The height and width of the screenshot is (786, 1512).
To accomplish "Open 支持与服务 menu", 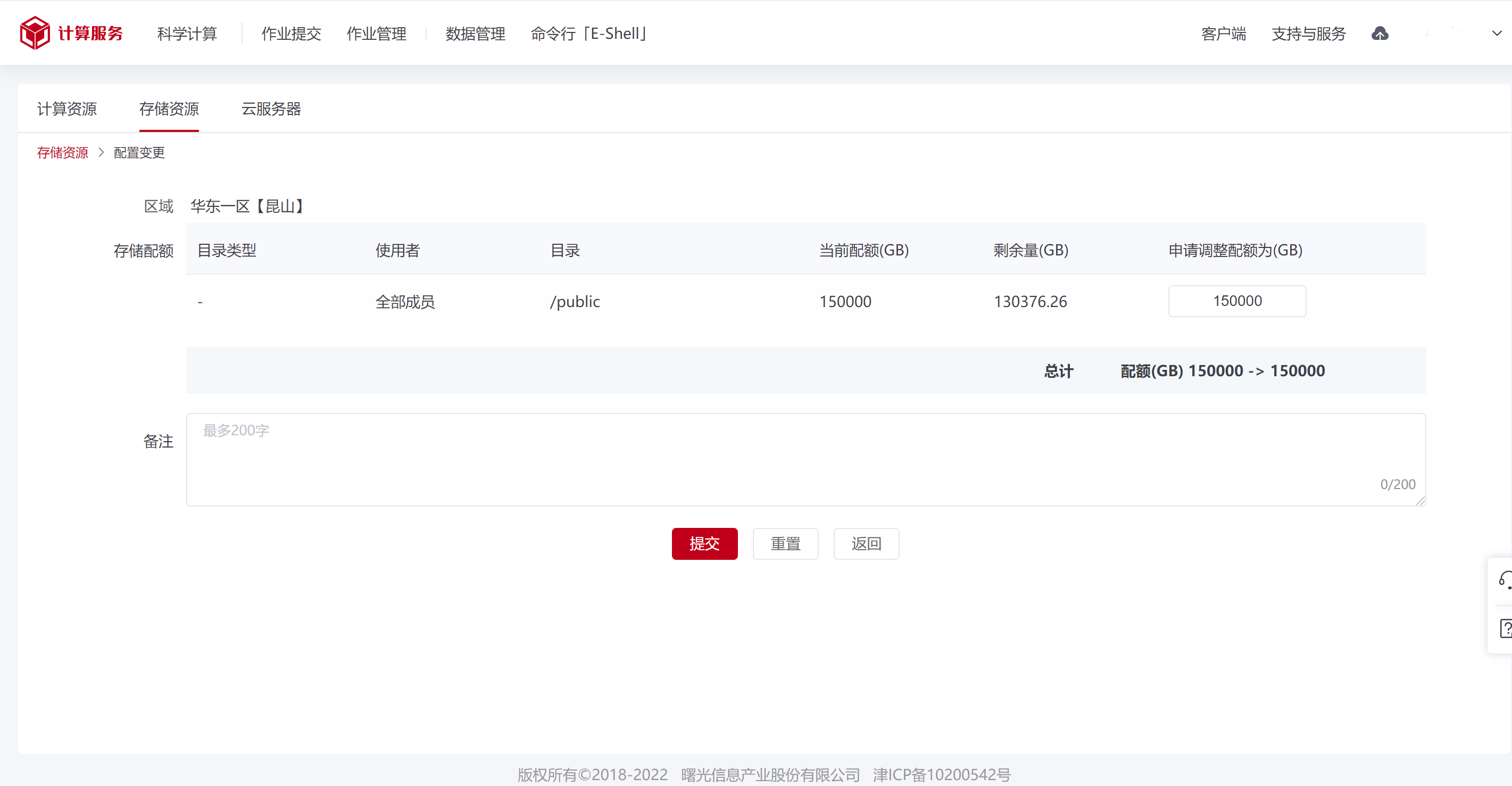I will pyautogui.click(x=1308, y=34).
